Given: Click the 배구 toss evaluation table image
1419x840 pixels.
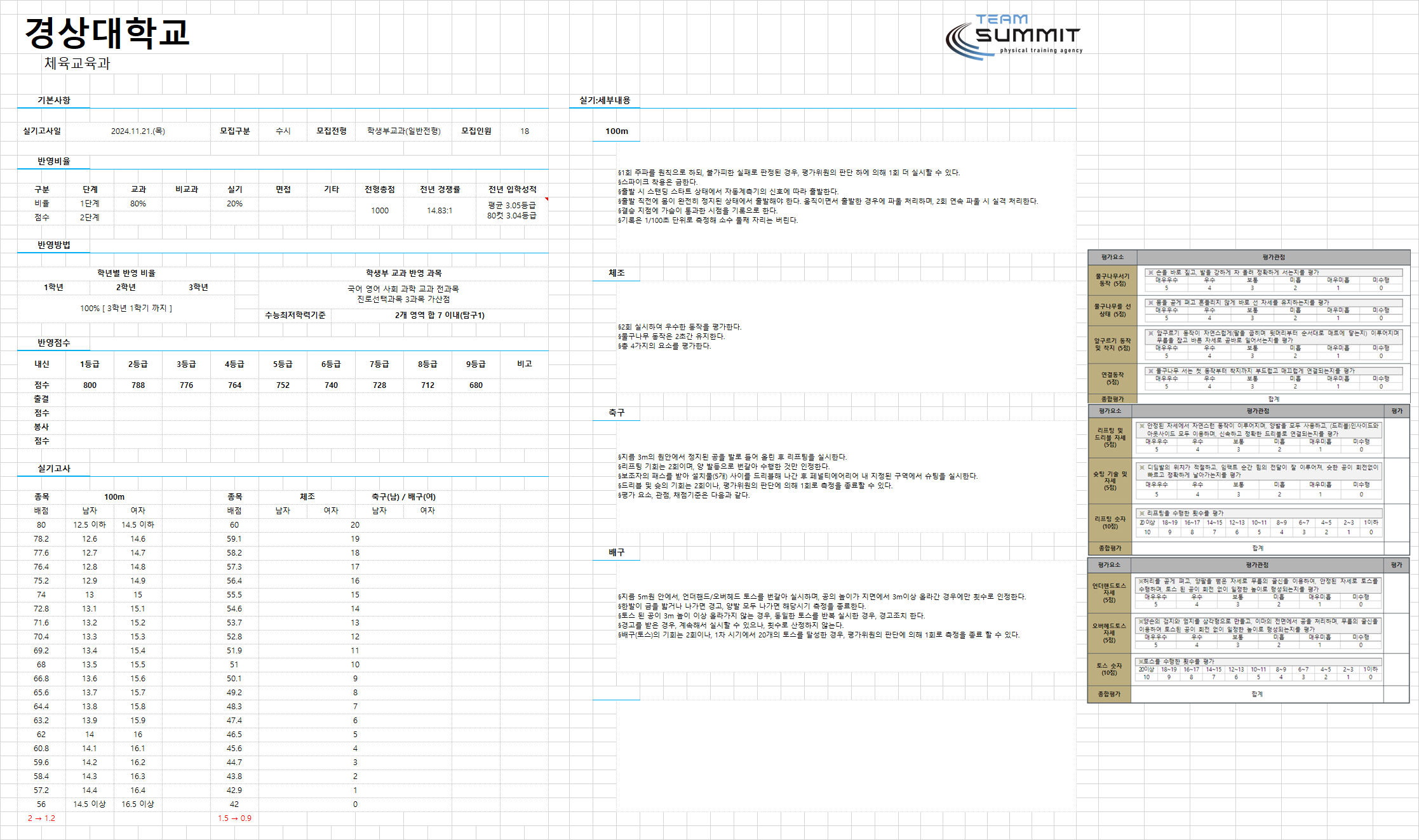Looking at the screenshot, I should coord(1249,630).
